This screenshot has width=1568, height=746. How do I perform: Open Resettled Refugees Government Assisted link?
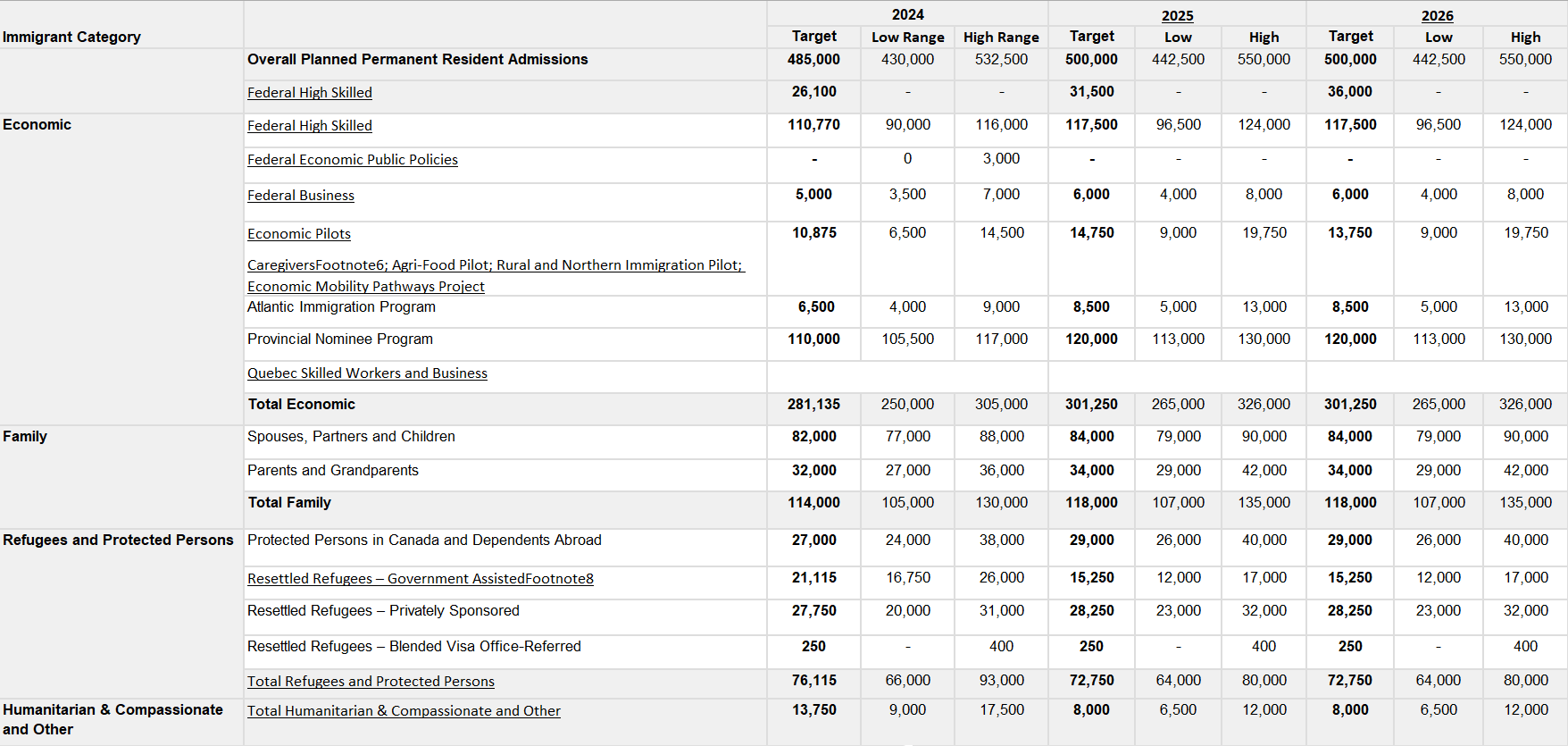[420, 579]
